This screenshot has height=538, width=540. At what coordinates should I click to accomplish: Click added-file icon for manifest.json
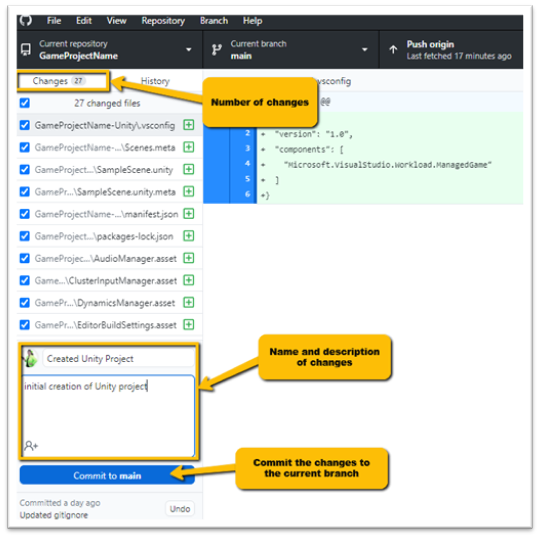[x=189, y=214]
